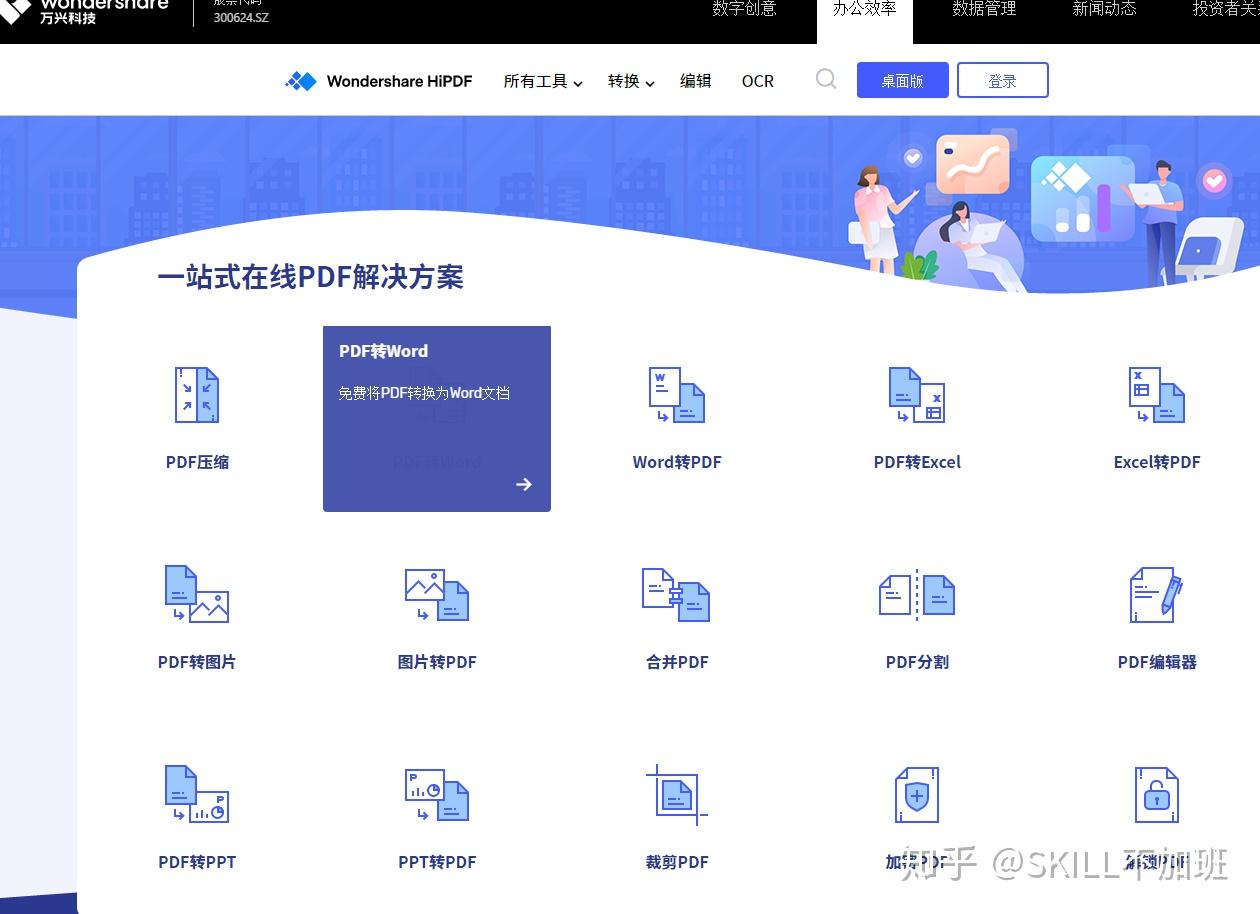Open the PPT转PDF converter icon
The image size is (1260, 914).
[x=437, y=794]
